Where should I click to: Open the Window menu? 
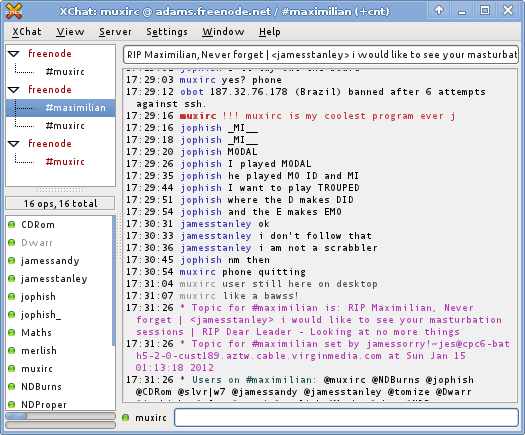coord(223,32)
